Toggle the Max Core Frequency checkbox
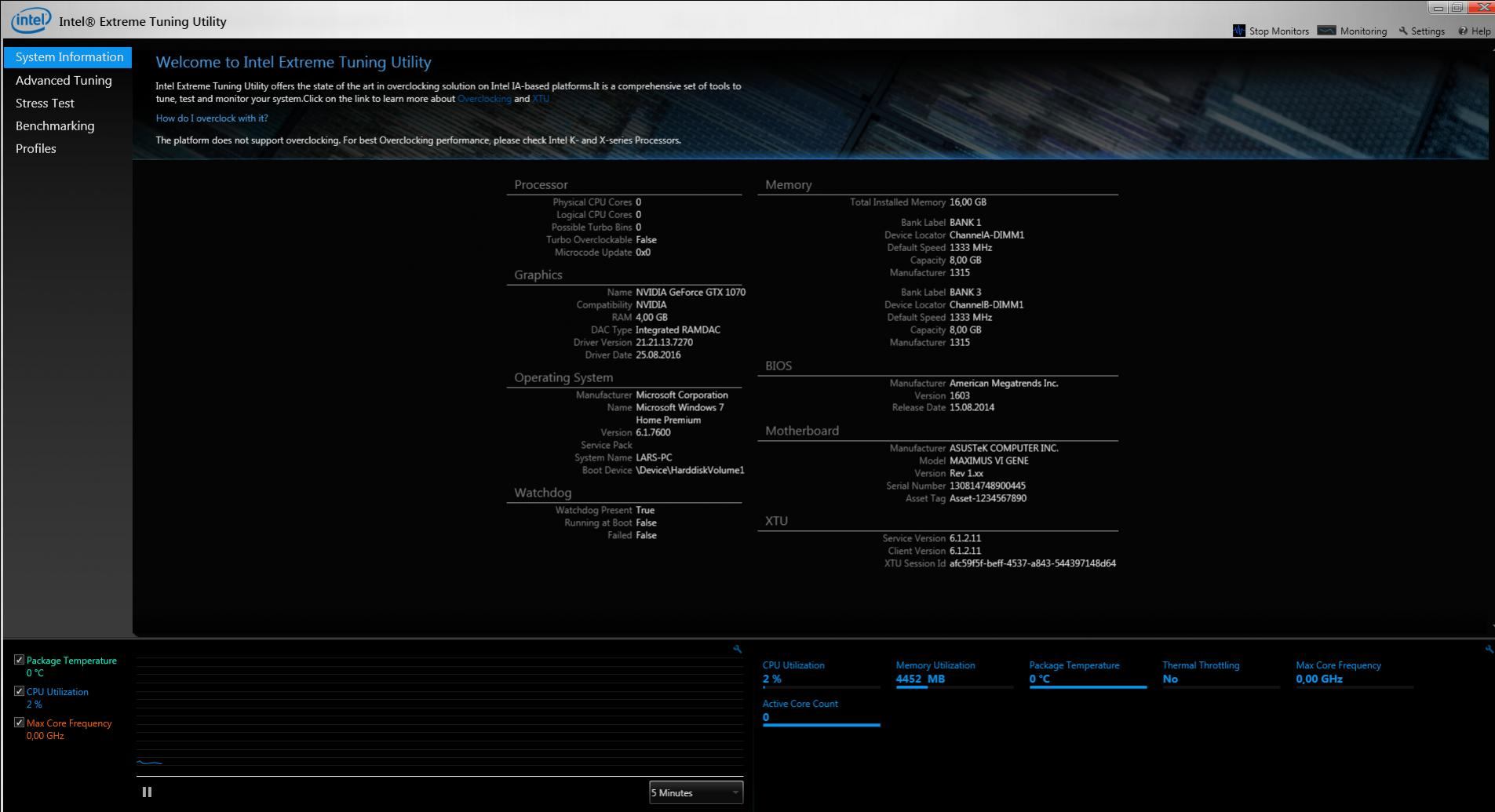 [x=19, y=723]
